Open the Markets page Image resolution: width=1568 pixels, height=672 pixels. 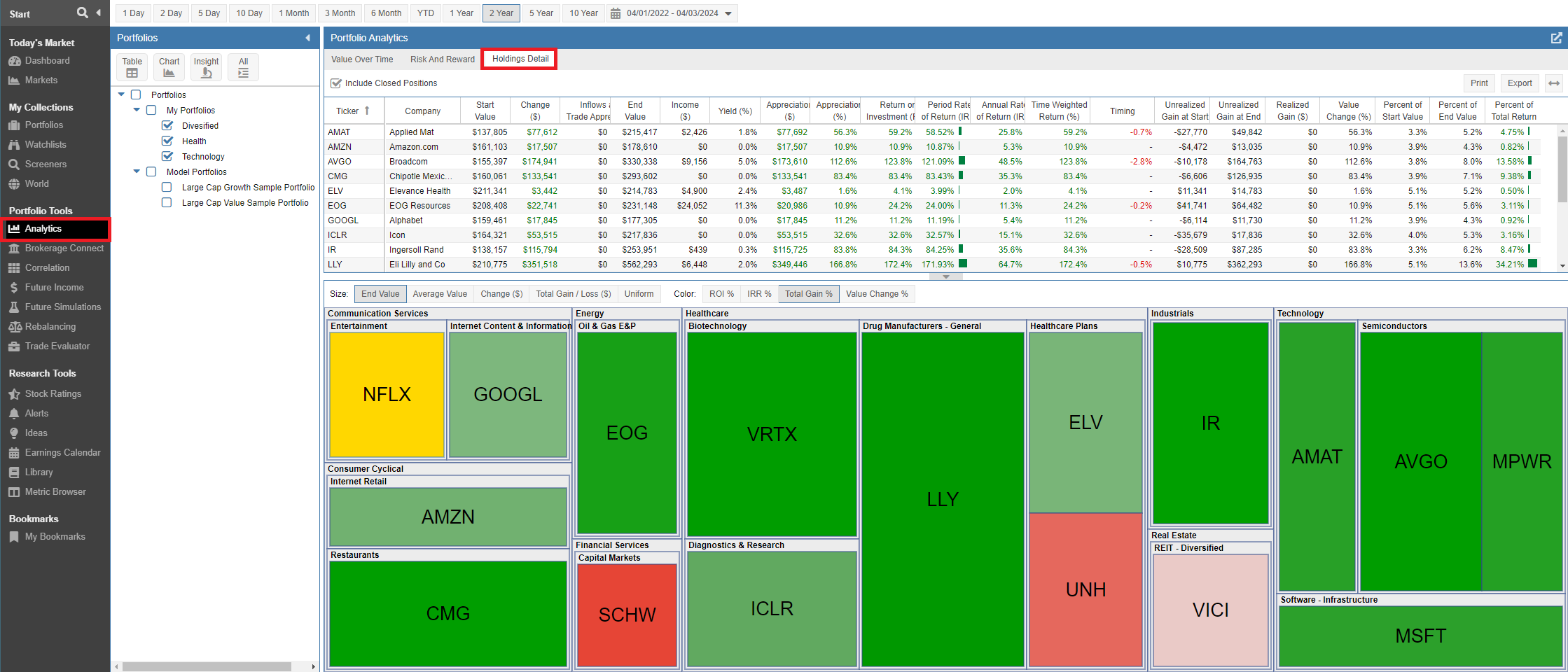click(41, 80)
